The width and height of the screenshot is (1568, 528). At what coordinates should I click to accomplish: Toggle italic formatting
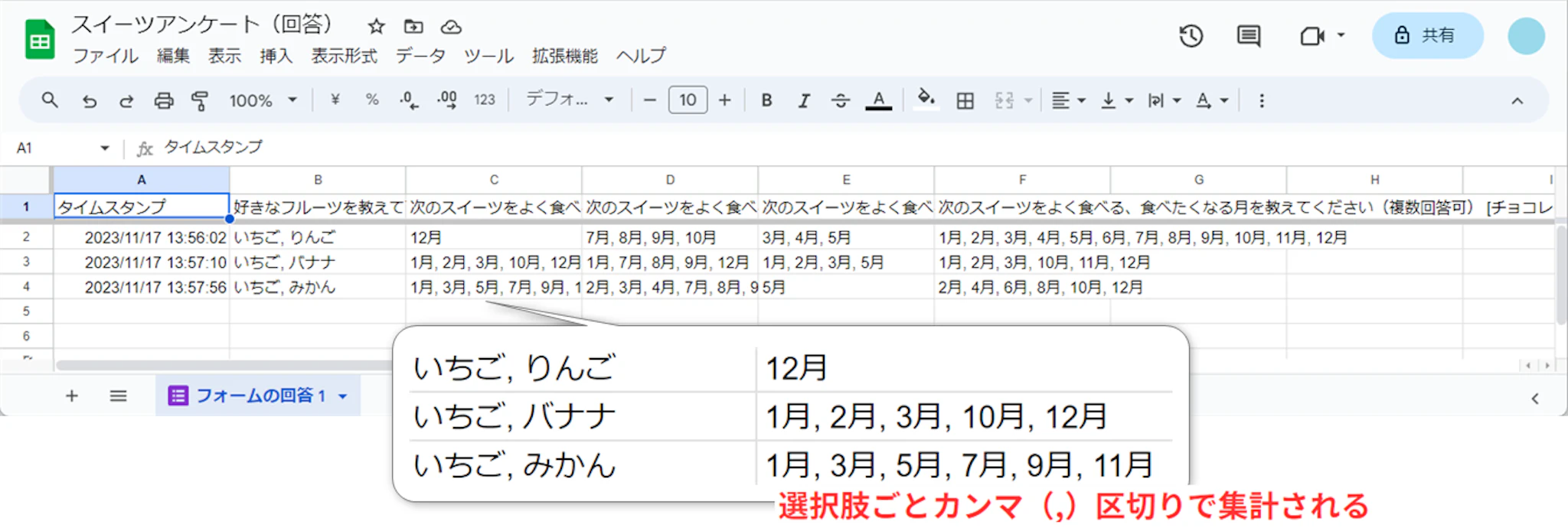tap(804, 100)
